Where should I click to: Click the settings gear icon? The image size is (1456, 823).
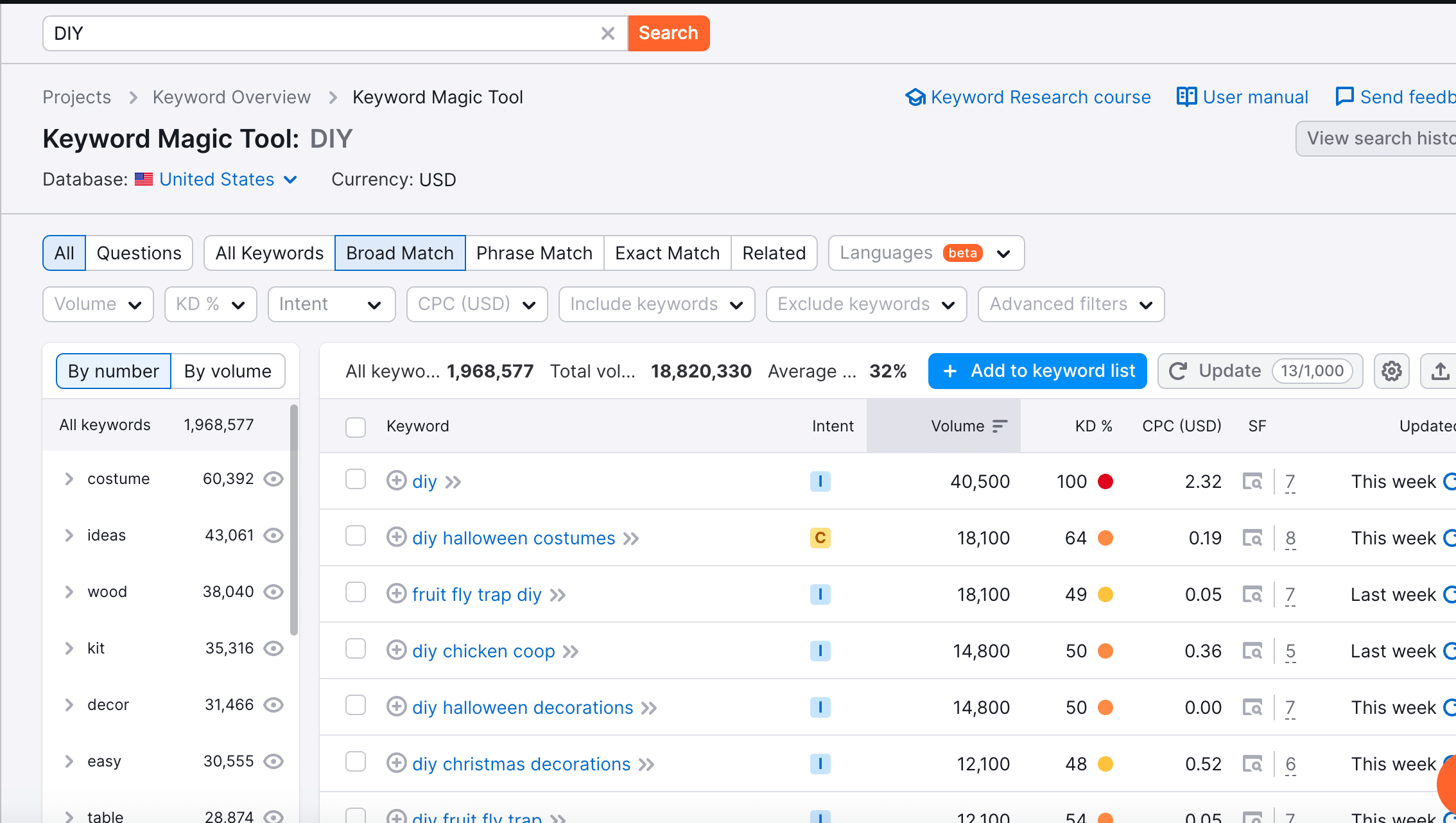(x=1391, y=371)
